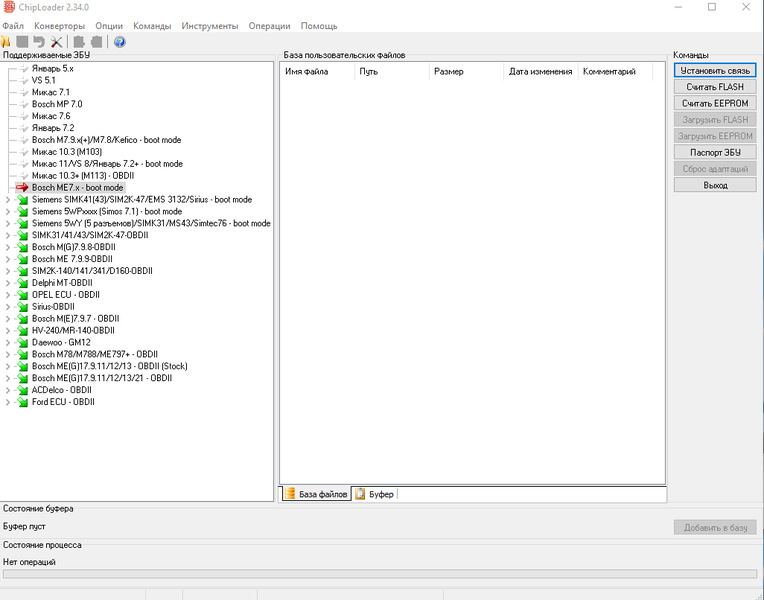
Task: Click the wrench and screwdriver settings icon
Action: pyautogui.click(x=56, y=42)
